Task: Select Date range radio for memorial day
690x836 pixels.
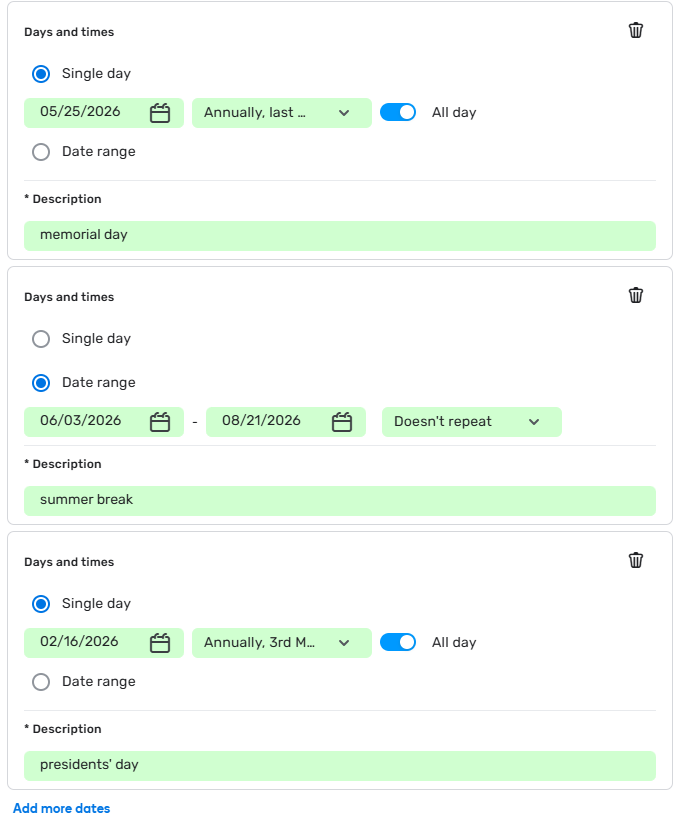Action: (x=41, y=152)
